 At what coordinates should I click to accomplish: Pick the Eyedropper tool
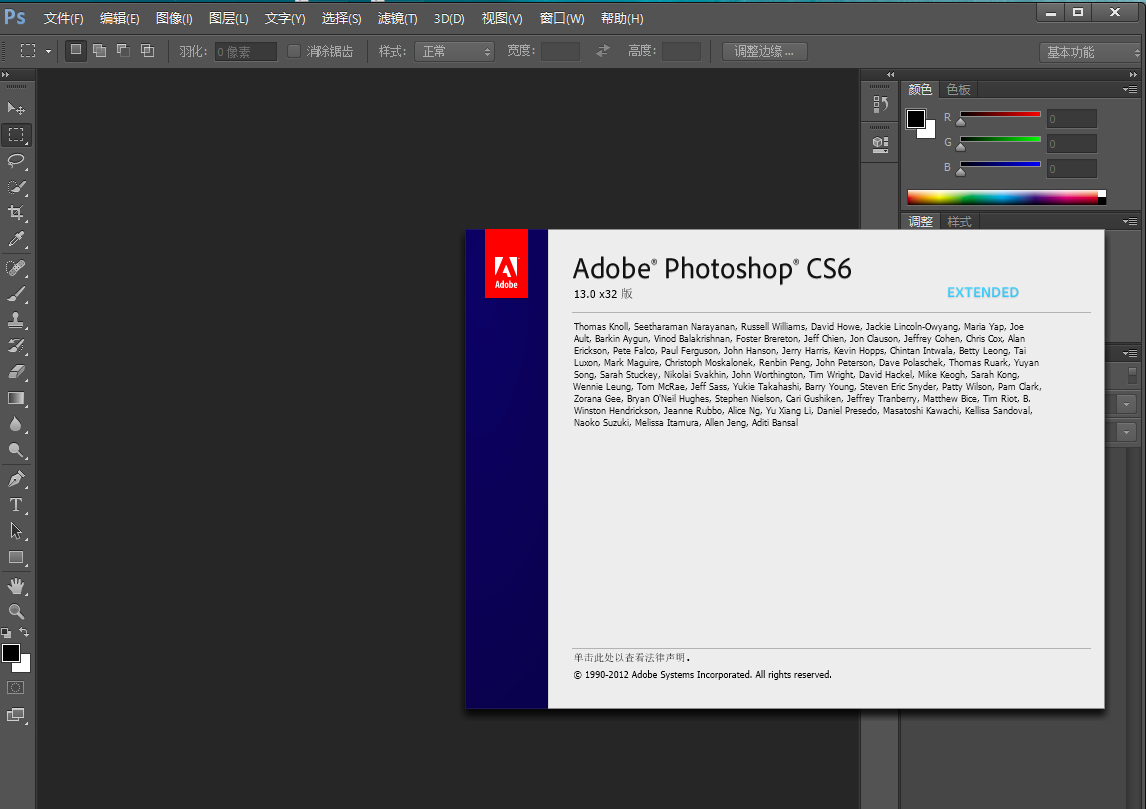pos(16,239)
